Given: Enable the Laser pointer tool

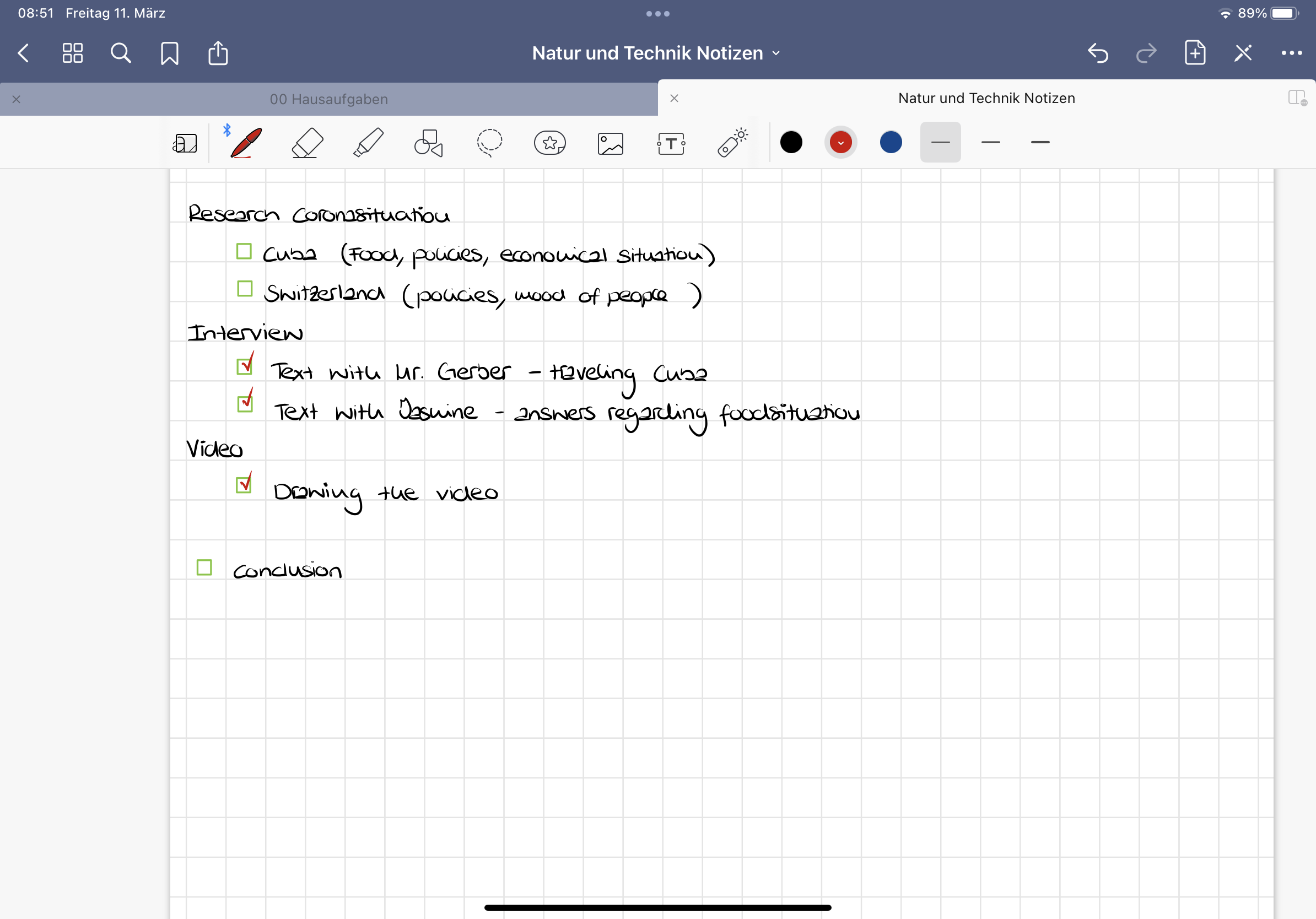Looking at the screenshot, I should click(x=732, y=143).
